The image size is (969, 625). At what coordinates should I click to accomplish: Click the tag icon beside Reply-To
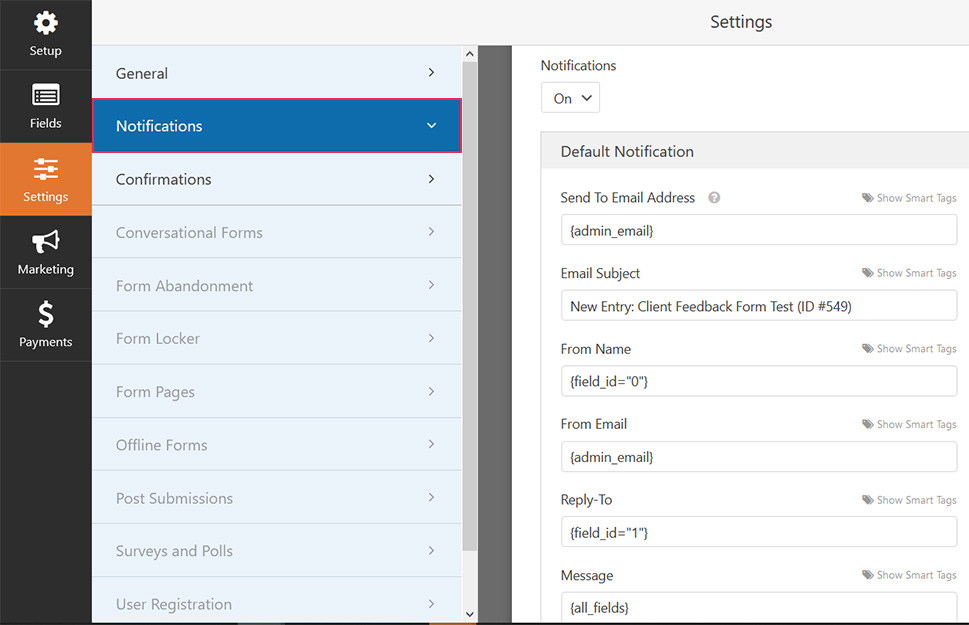click(x=865, y=499)
